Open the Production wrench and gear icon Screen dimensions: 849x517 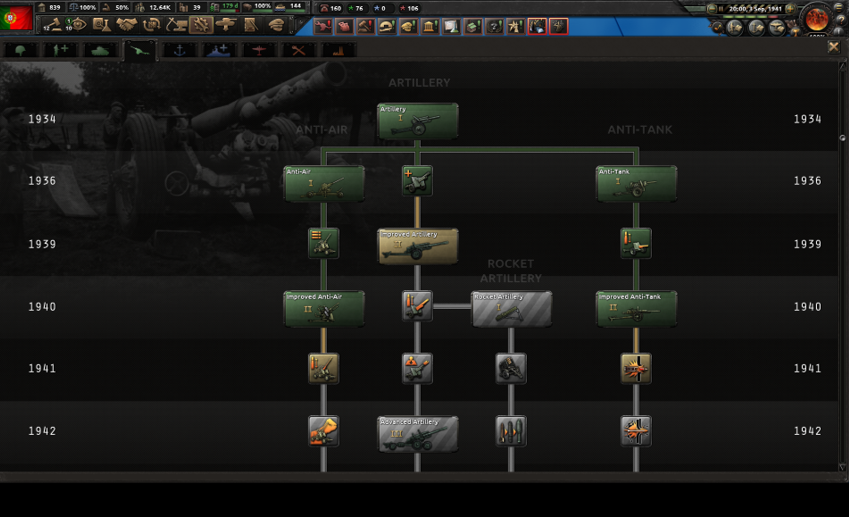201,25
